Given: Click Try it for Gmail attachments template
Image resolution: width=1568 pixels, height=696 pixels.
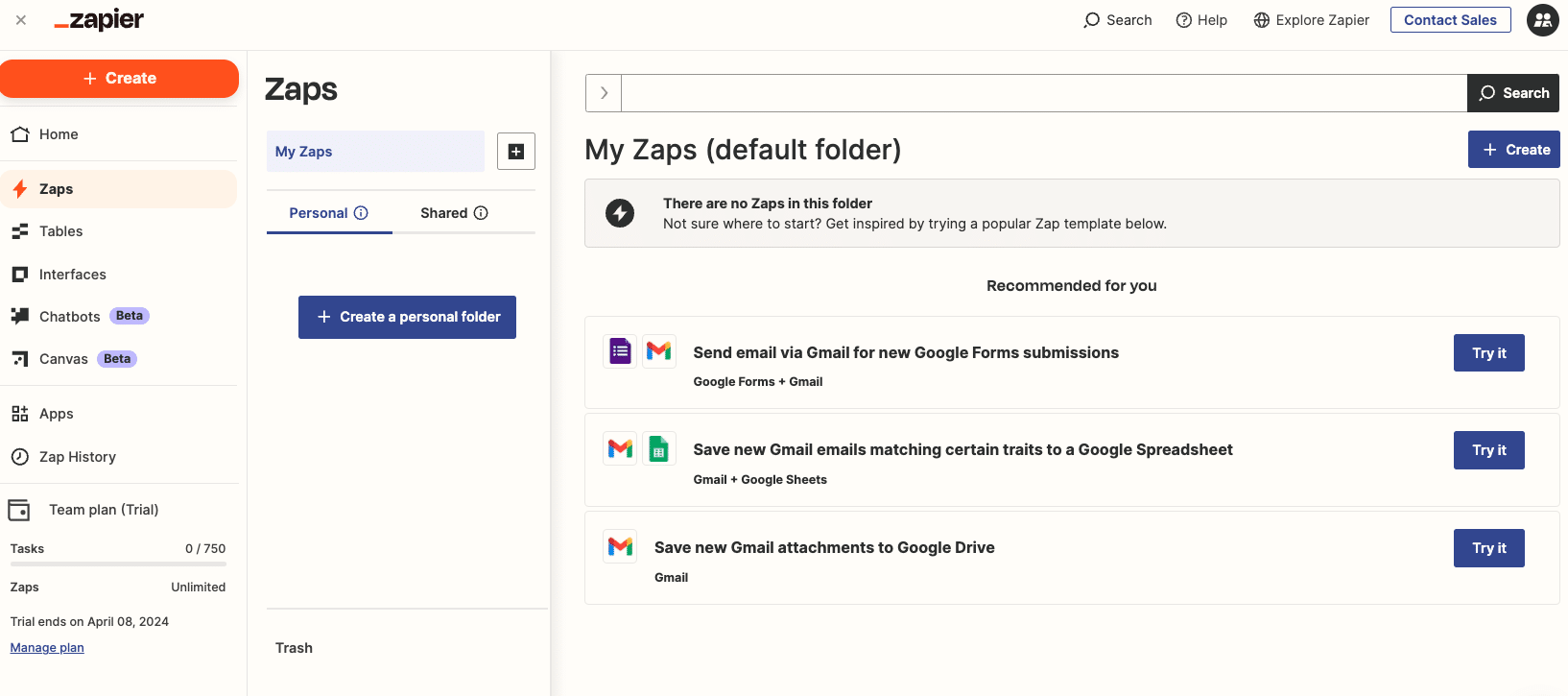Looking at the screenshot, I should (1489, 548).
